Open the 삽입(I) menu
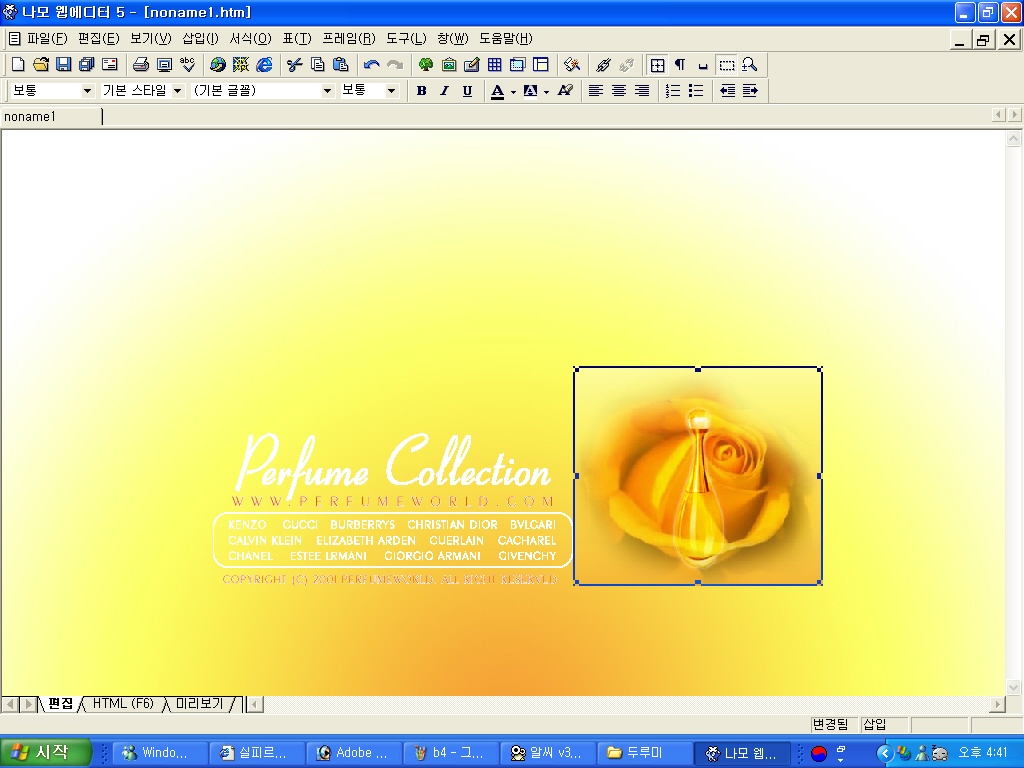The height and width of the screenshot is (768, 1024). [200, 39]
